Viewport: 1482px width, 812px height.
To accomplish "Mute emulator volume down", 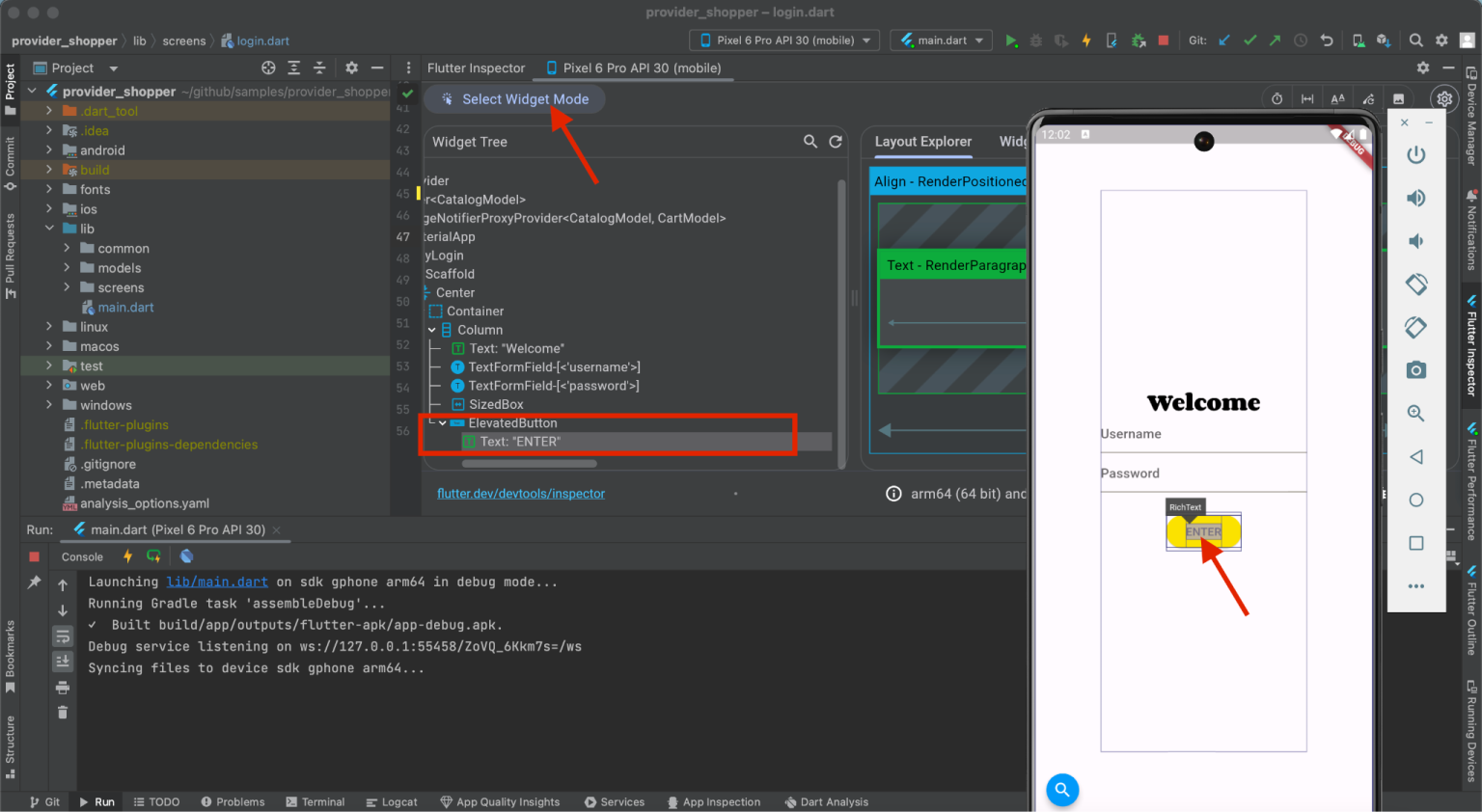I will 1415,241.
